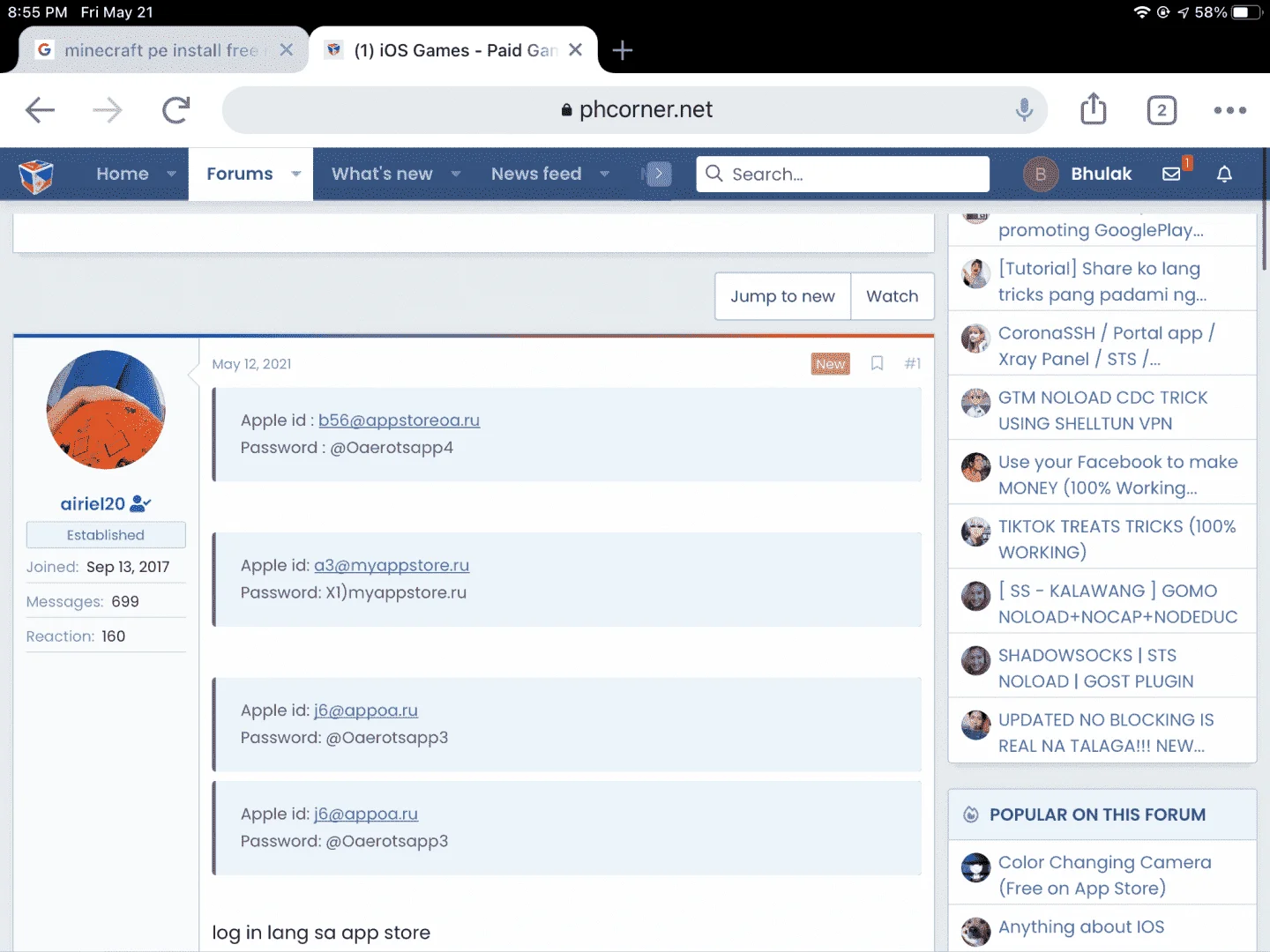Screen dimensions: 1270x952
Task: Open the airiel20 profile picture
Action: [106, 410]
